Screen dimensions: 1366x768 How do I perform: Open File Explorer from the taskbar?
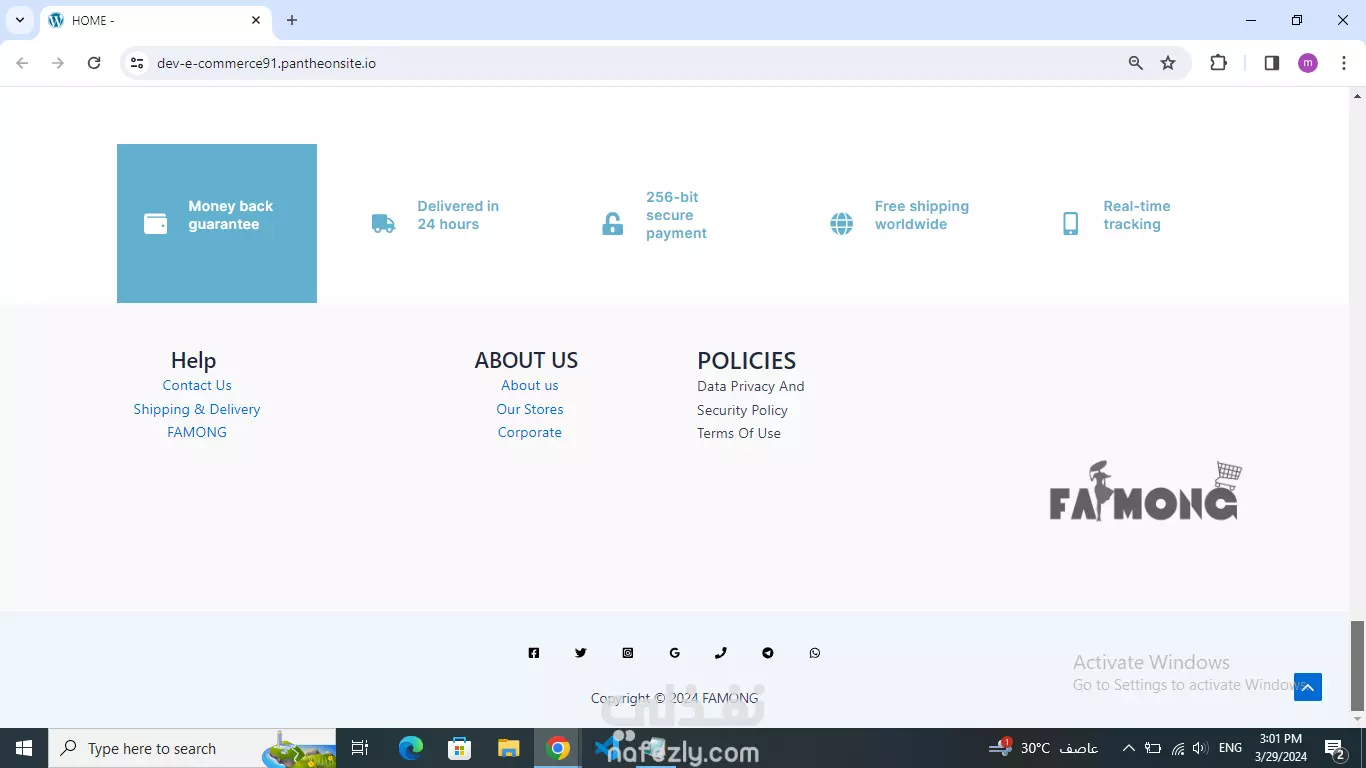tap(509, 748)
